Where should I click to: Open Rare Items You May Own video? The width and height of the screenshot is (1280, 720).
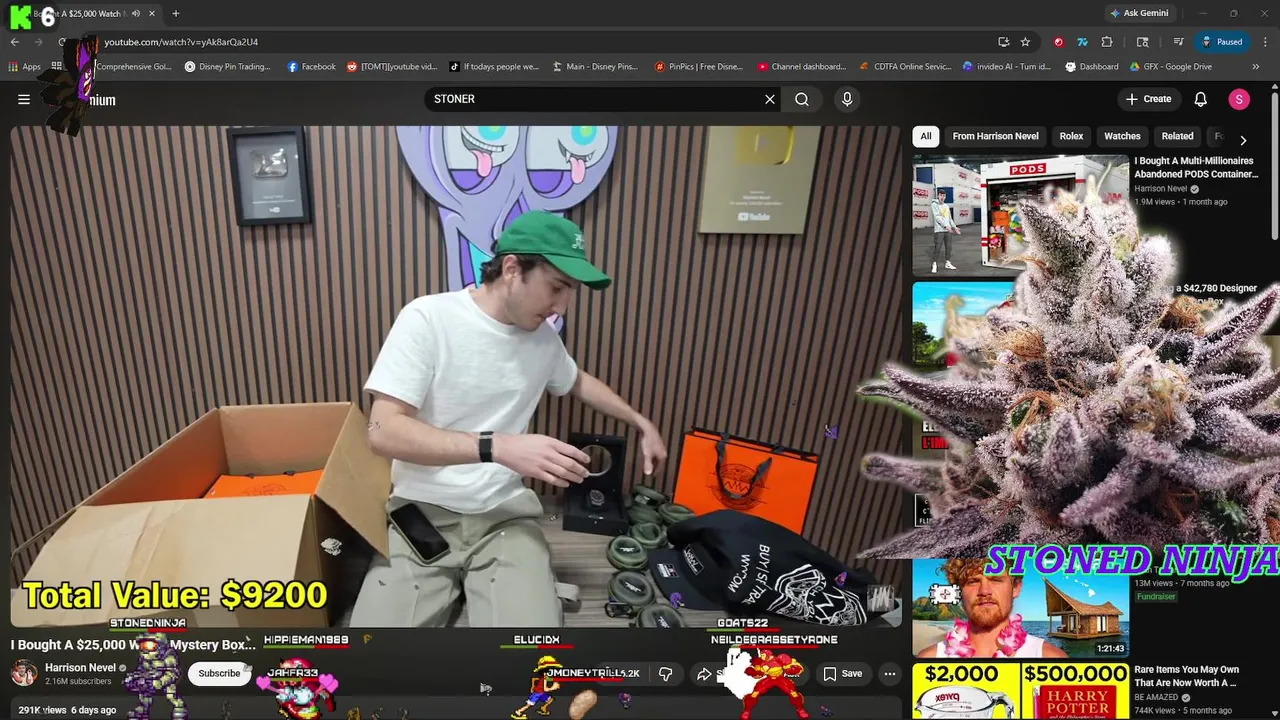pos(1186,676)
